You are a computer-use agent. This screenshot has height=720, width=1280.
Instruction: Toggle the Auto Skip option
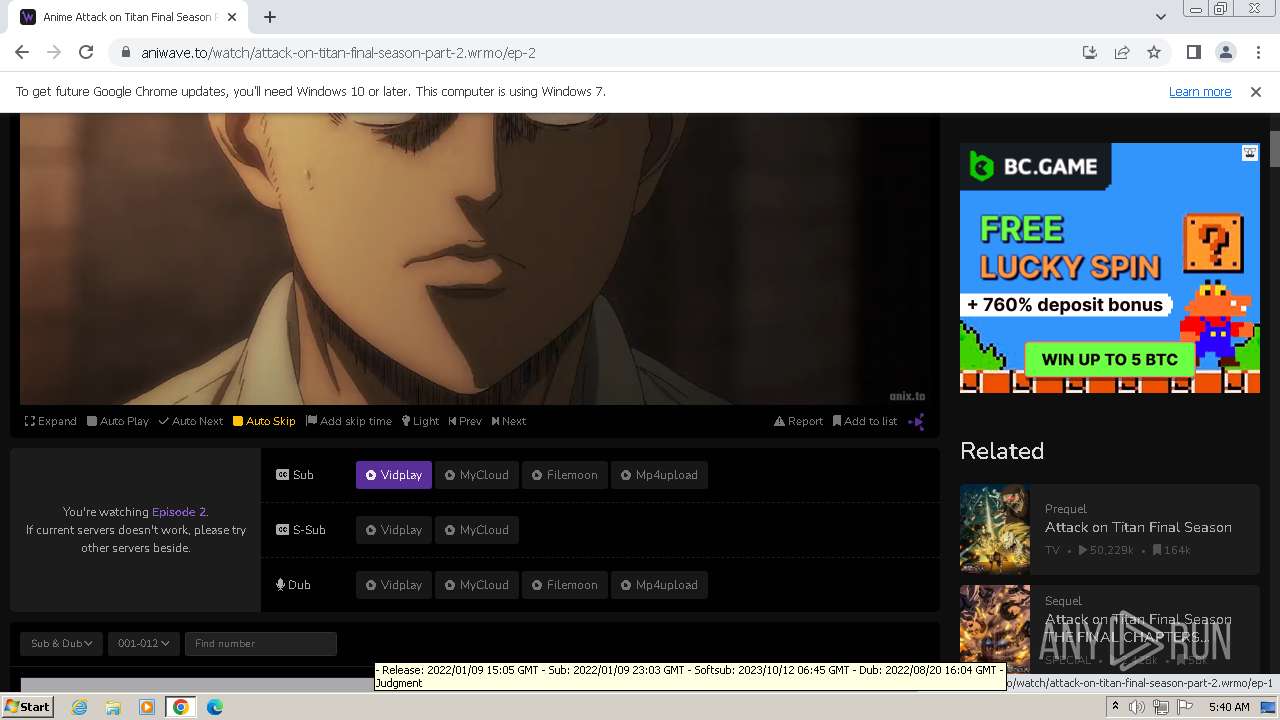pyautogui.click(x=264, y=421)
